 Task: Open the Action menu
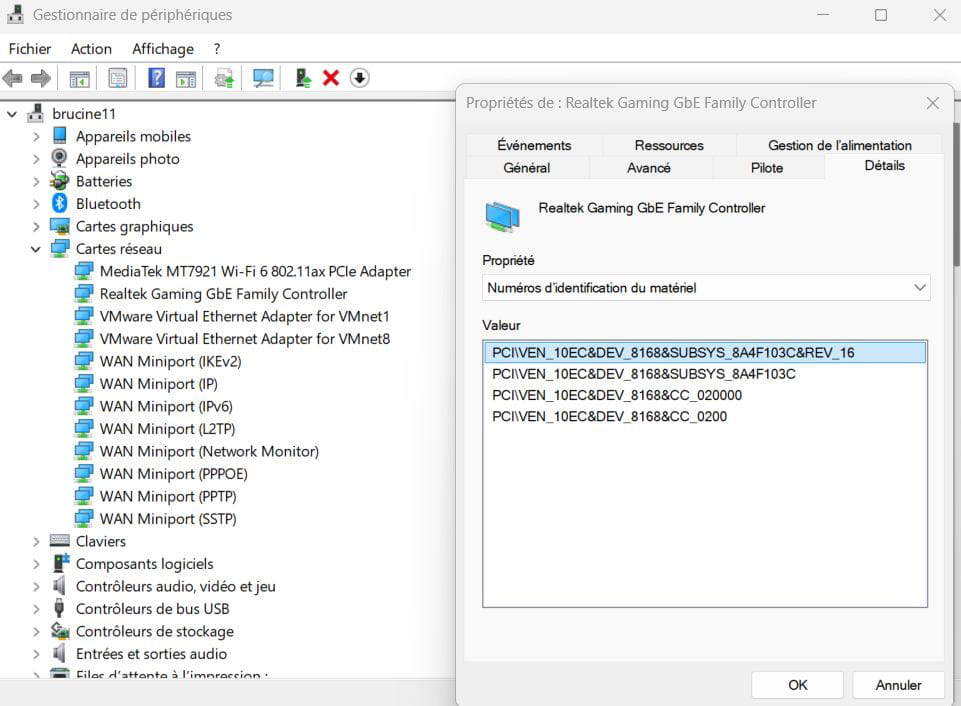pyautogui.click(x=91, y=48)
